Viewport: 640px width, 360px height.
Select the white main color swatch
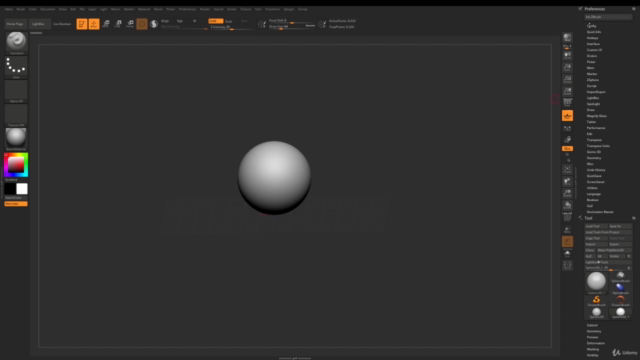22,189
